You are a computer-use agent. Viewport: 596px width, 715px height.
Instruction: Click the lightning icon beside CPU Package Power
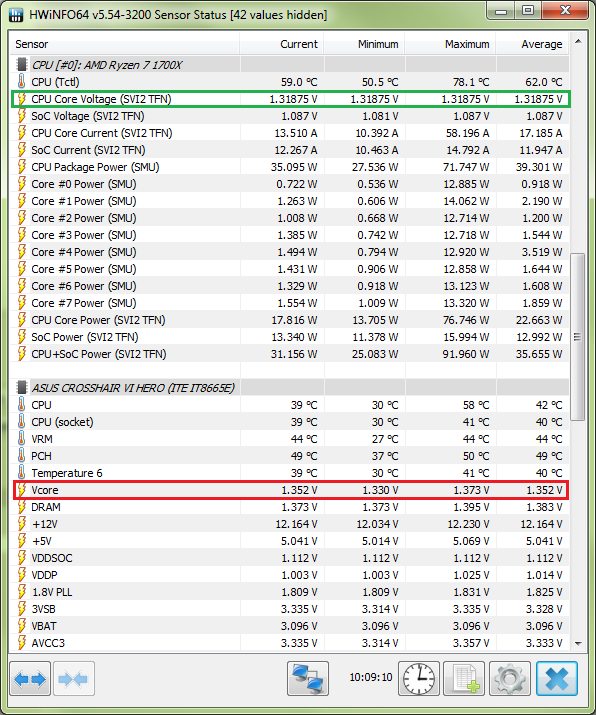coord(21,167)
